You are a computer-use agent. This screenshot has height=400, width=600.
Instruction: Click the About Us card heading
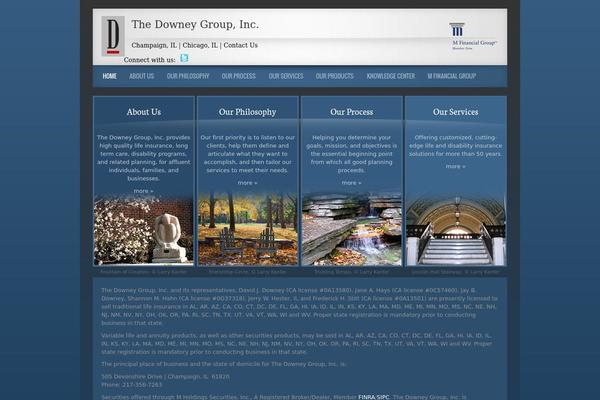[144, 112]
